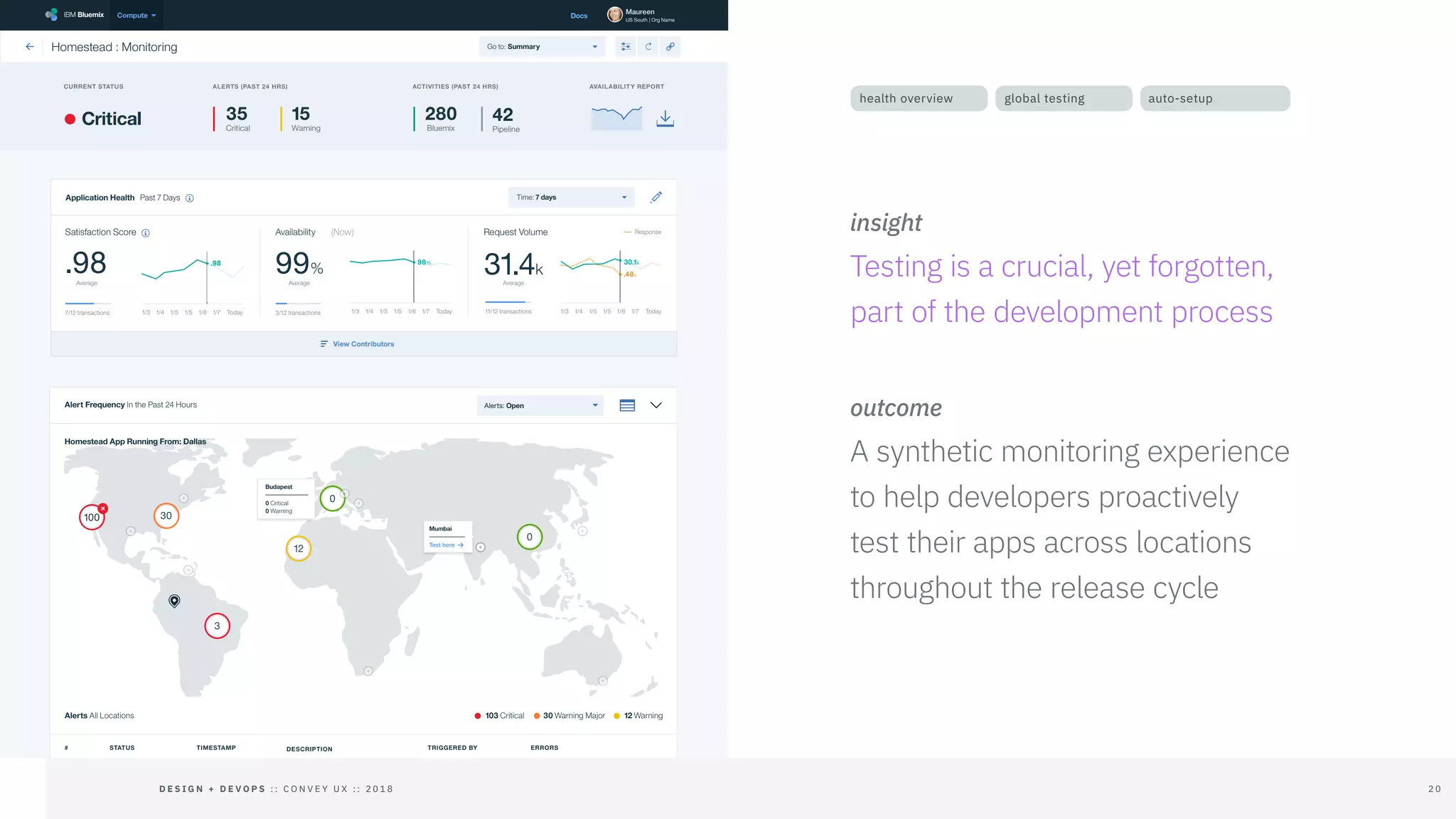Click the auto-setup tag
Image resolution: width=1456 pixels, height=819 pixels.
(x=1215, y=98)
